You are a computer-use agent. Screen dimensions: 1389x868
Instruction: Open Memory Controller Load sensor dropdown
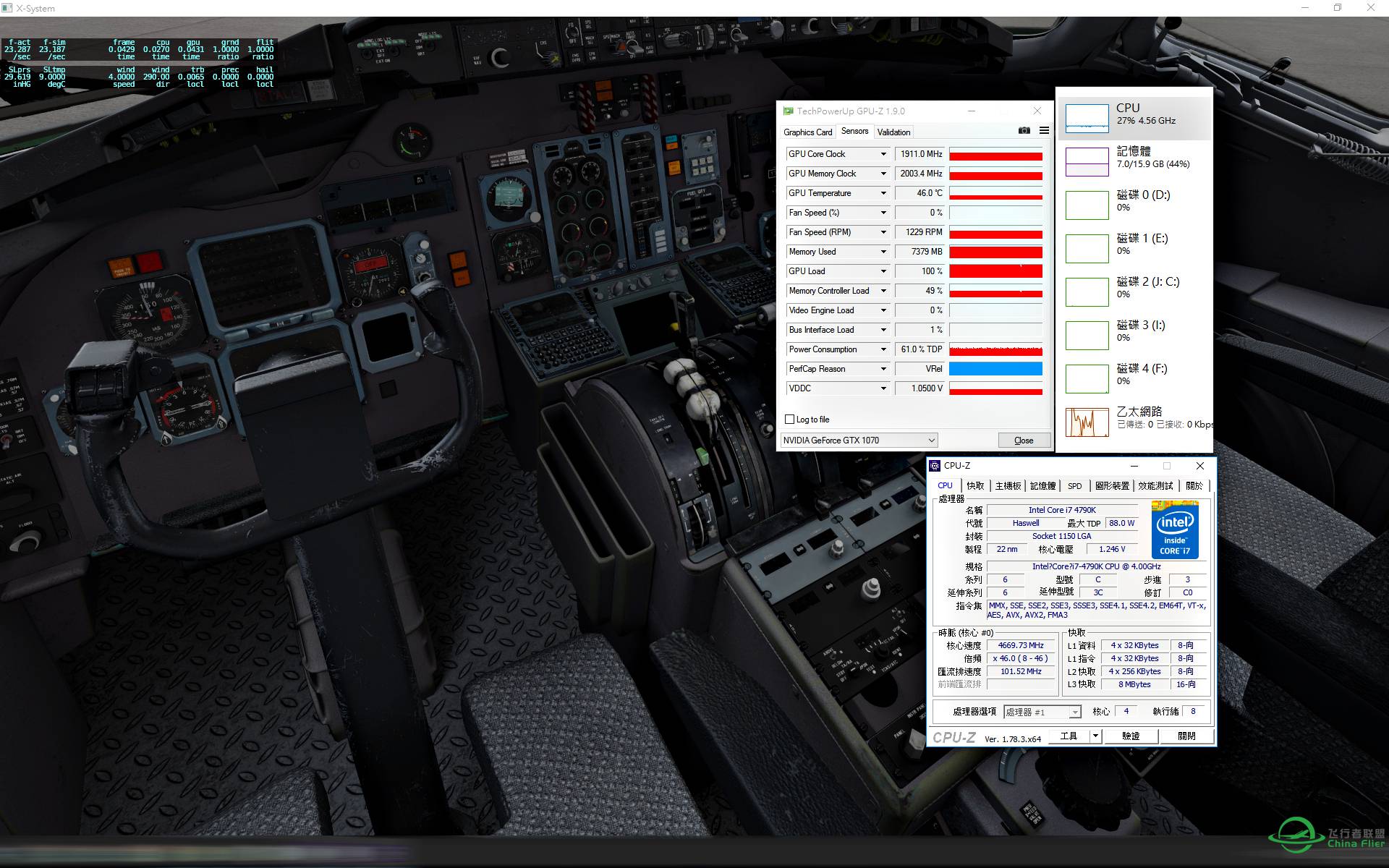click(x=883, y=291)
